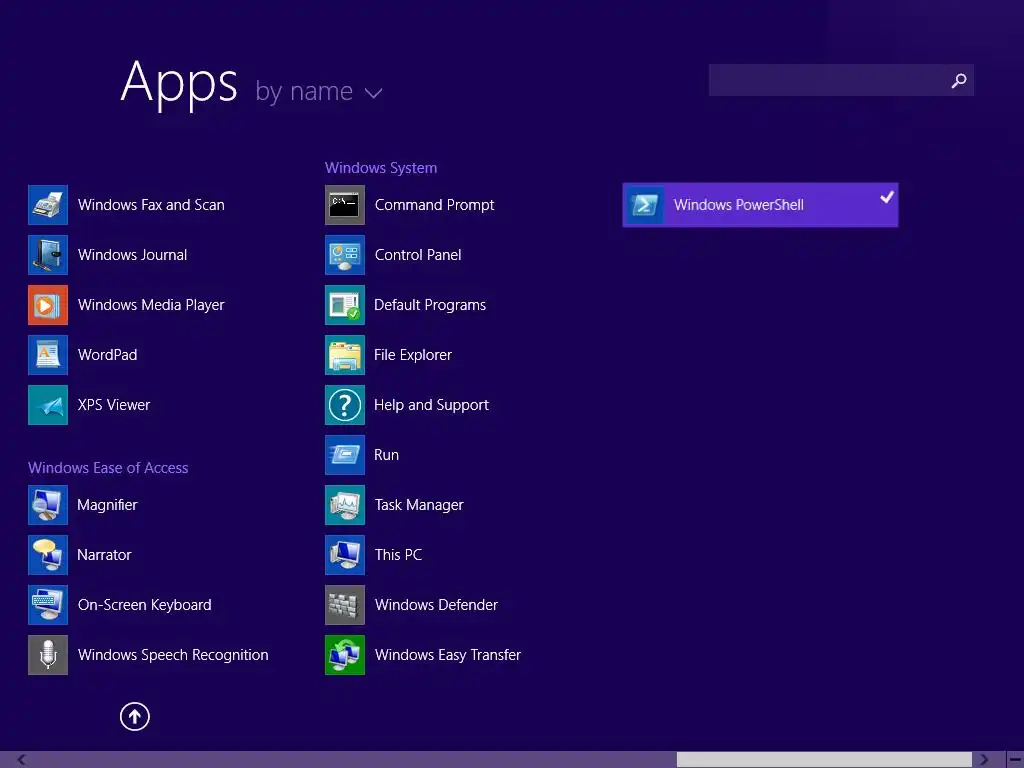Click the 'Windows Fax and Scan' label

pyautogui.click(x=151, y=205)
